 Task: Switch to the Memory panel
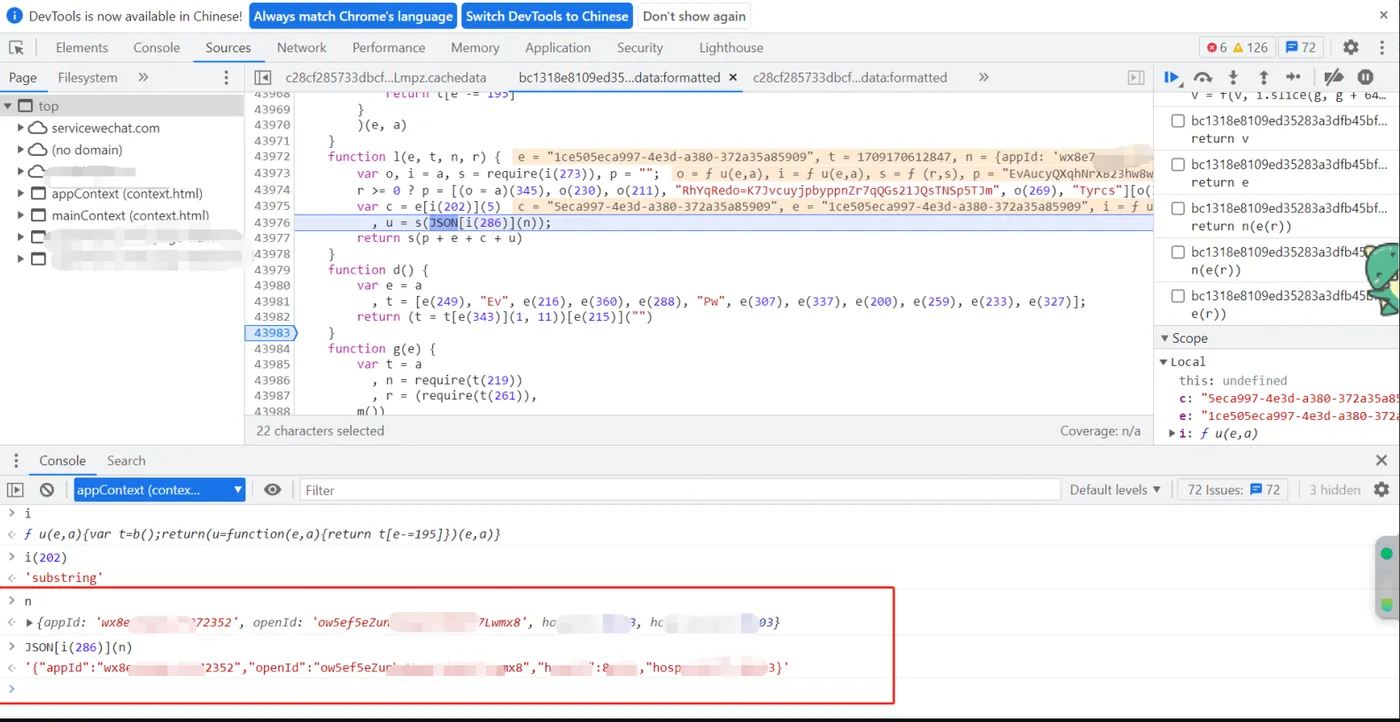(475, 47)
